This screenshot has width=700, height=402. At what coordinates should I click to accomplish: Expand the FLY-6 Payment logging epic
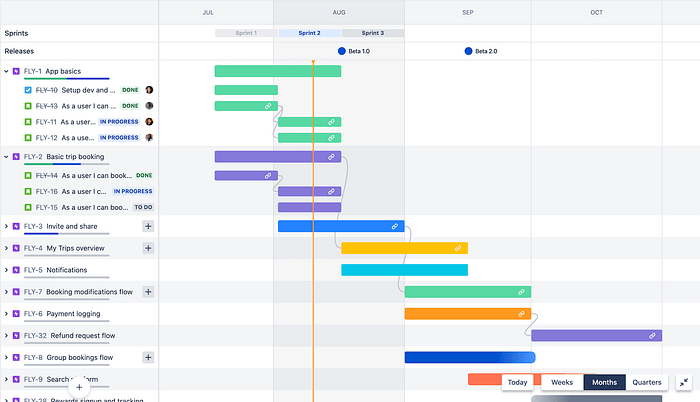click(6, 314)
